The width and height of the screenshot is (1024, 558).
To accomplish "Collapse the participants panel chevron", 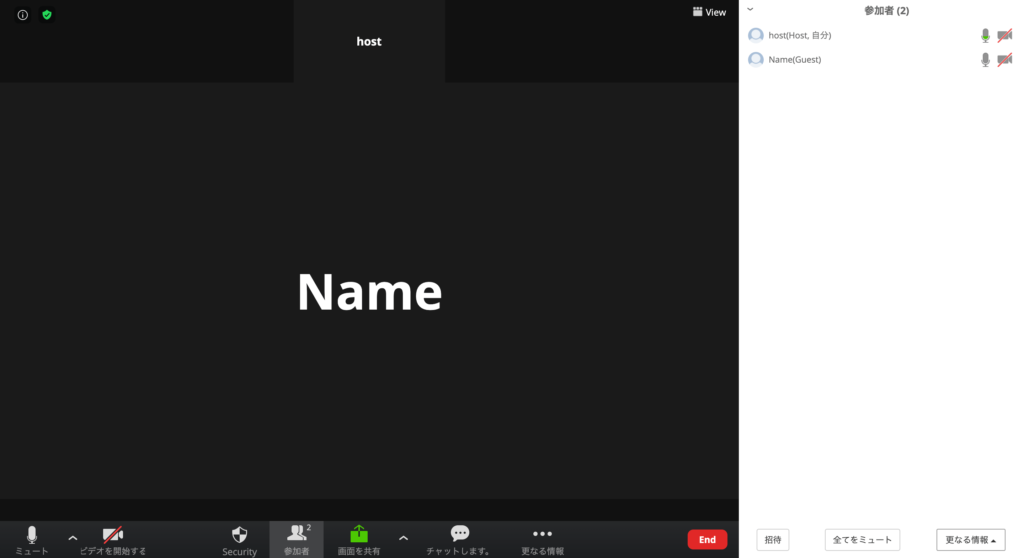I will (x=750, y=10).
